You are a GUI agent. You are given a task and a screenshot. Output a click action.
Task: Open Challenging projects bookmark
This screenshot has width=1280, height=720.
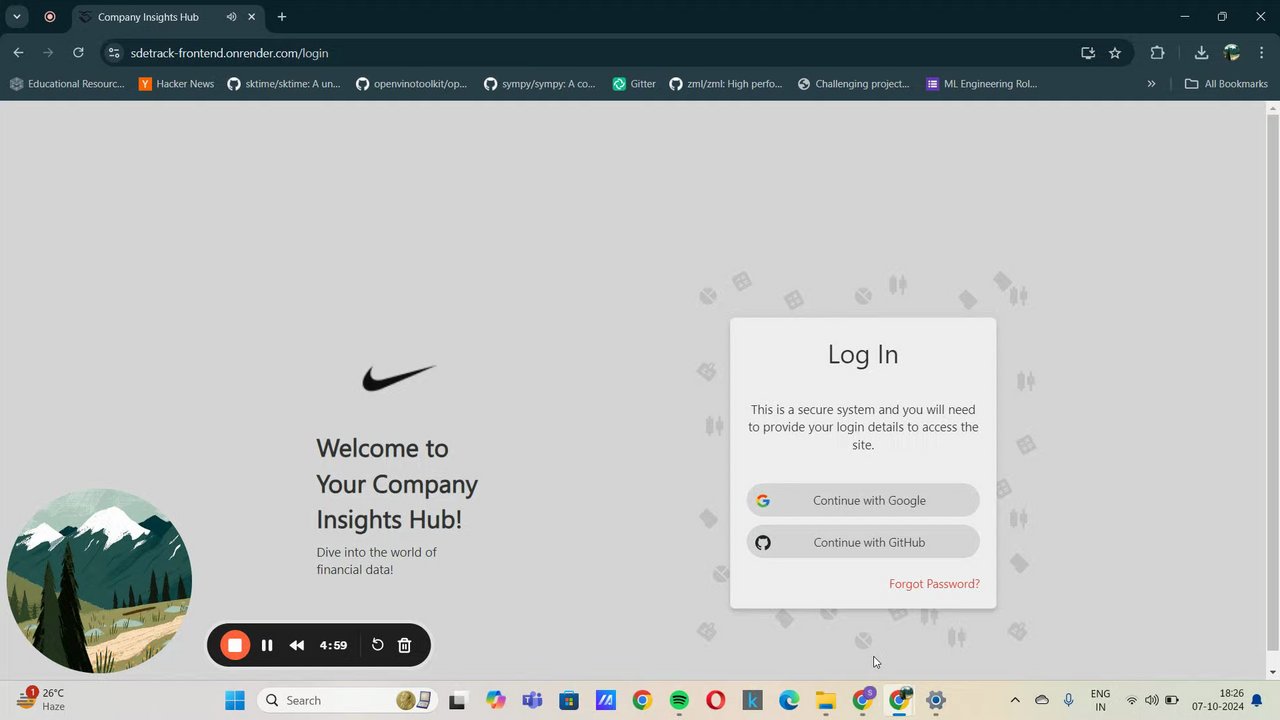point(854,84)
